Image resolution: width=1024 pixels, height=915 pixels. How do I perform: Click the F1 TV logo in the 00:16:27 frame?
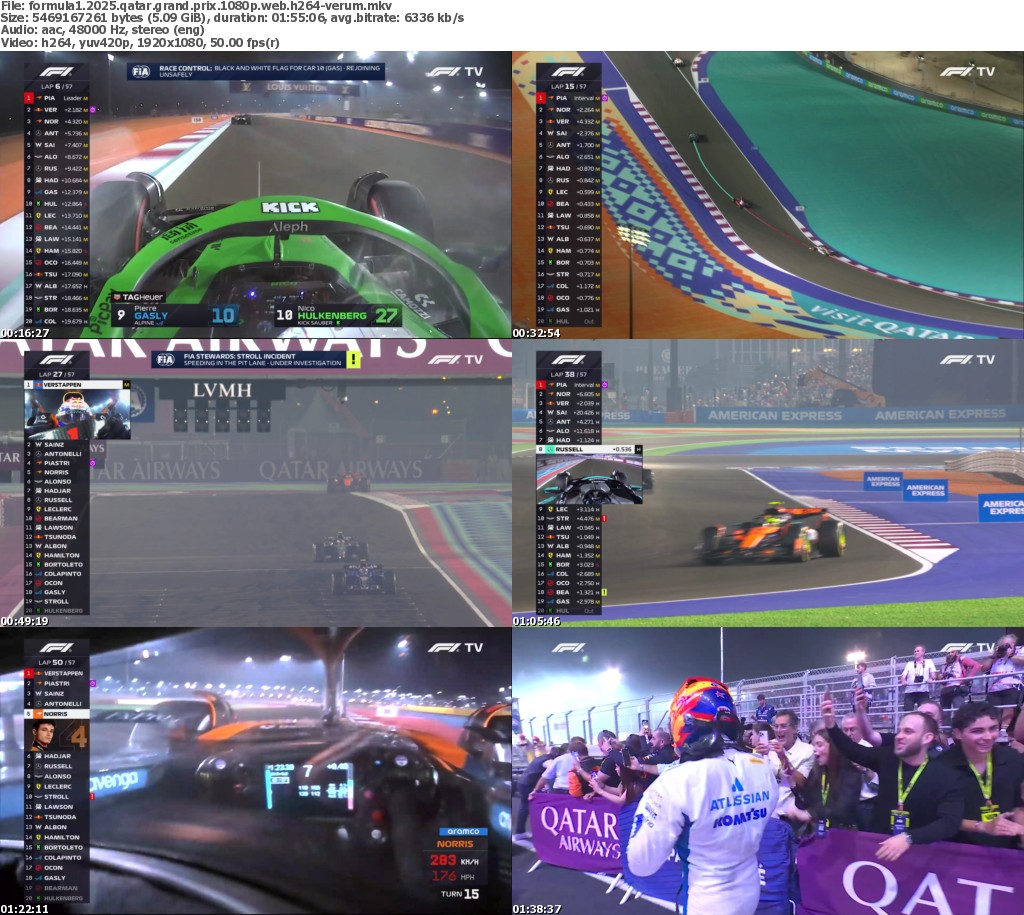tap(455, 72)
